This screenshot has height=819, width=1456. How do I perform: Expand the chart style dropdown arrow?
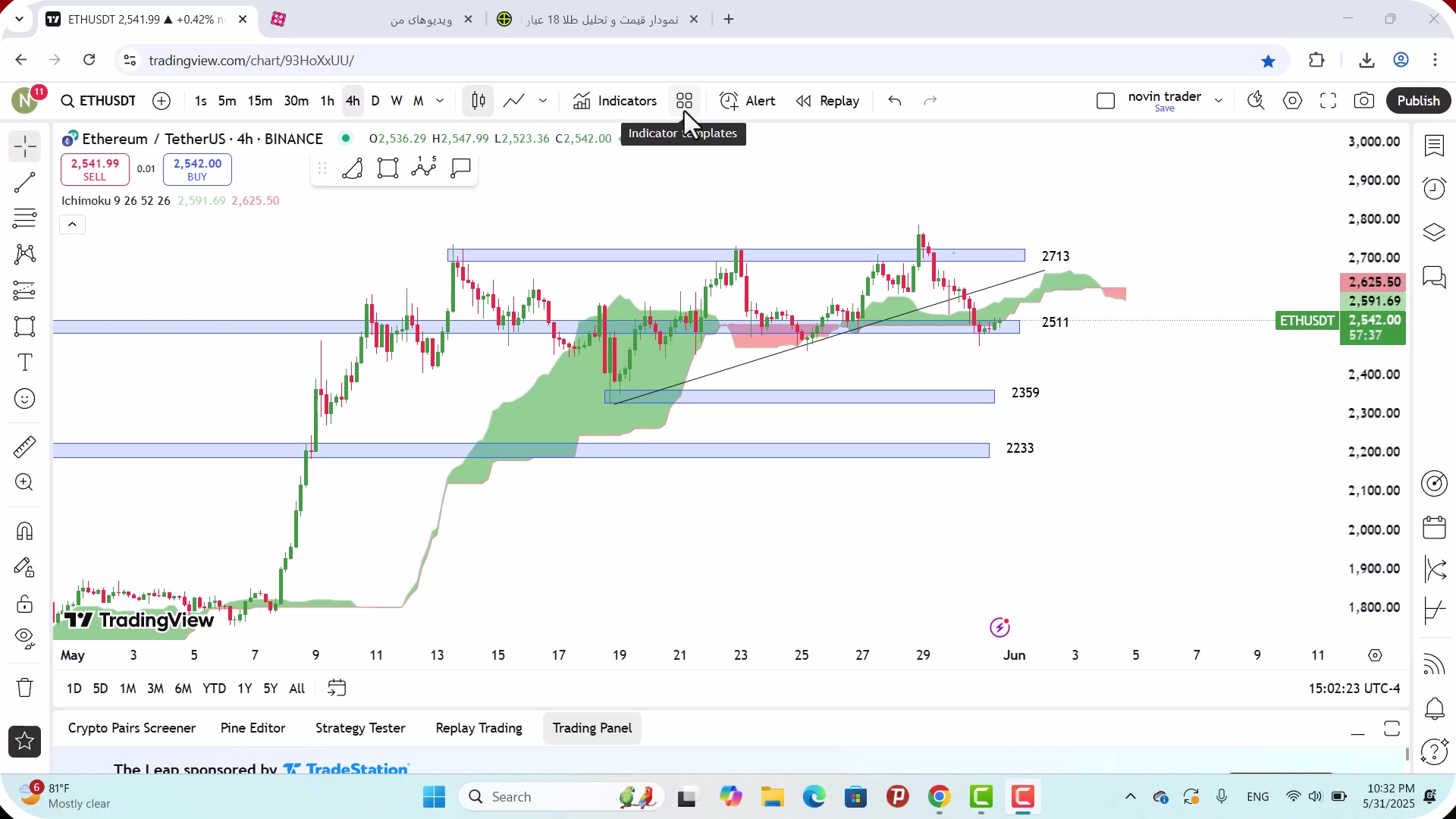coord(543,101)
